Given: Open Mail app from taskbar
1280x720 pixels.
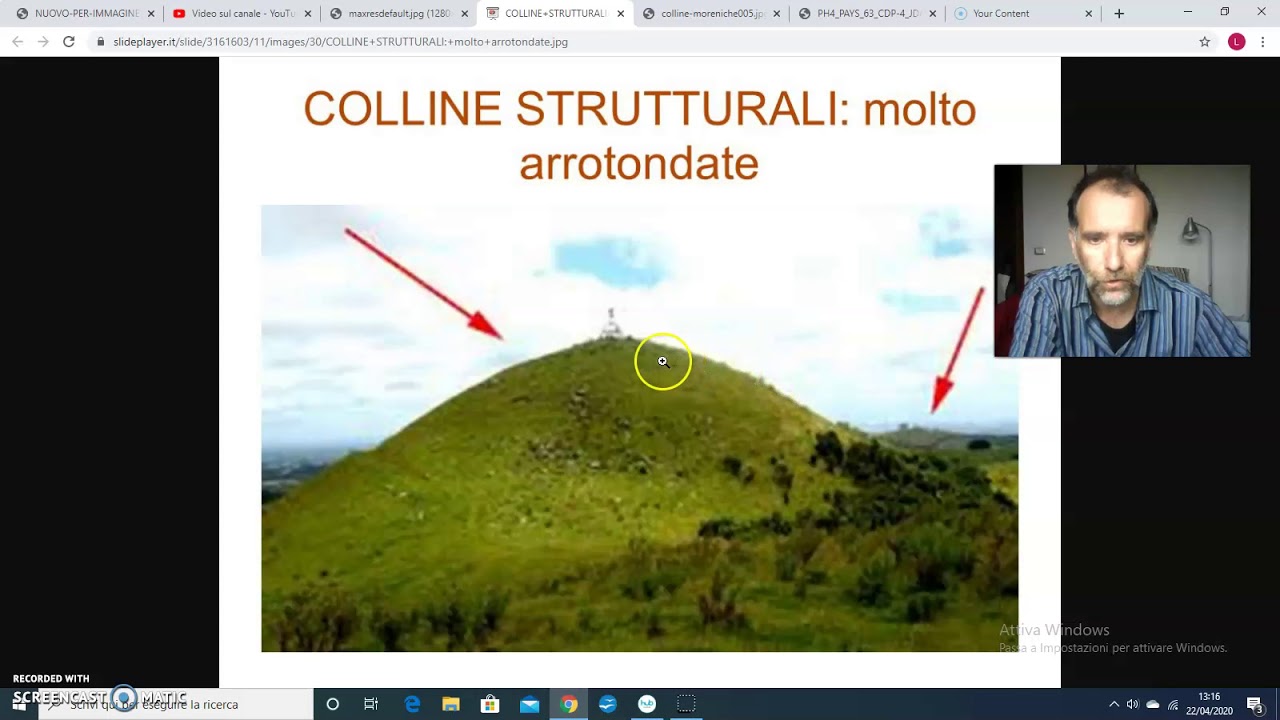Looking at the screenshot, I should click(529, 704).
